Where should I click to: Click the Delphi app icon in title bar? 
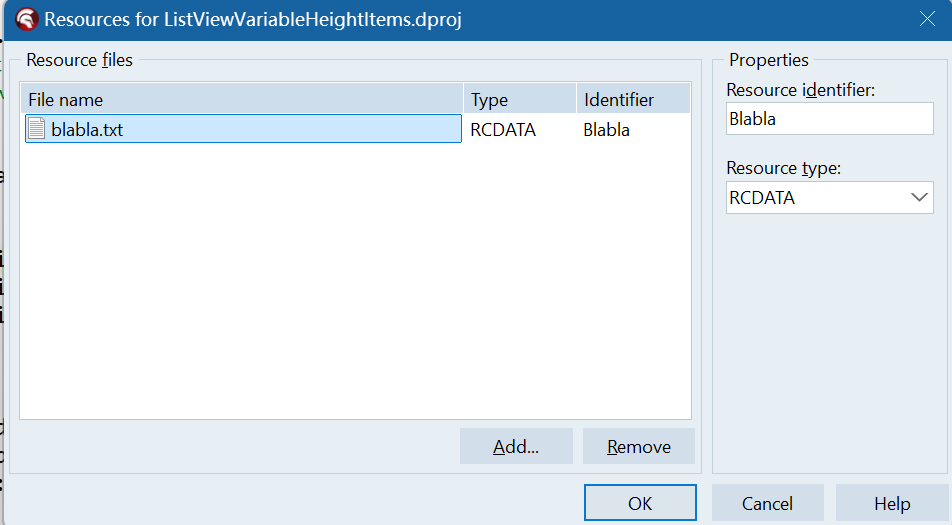(x=25, y=20)
